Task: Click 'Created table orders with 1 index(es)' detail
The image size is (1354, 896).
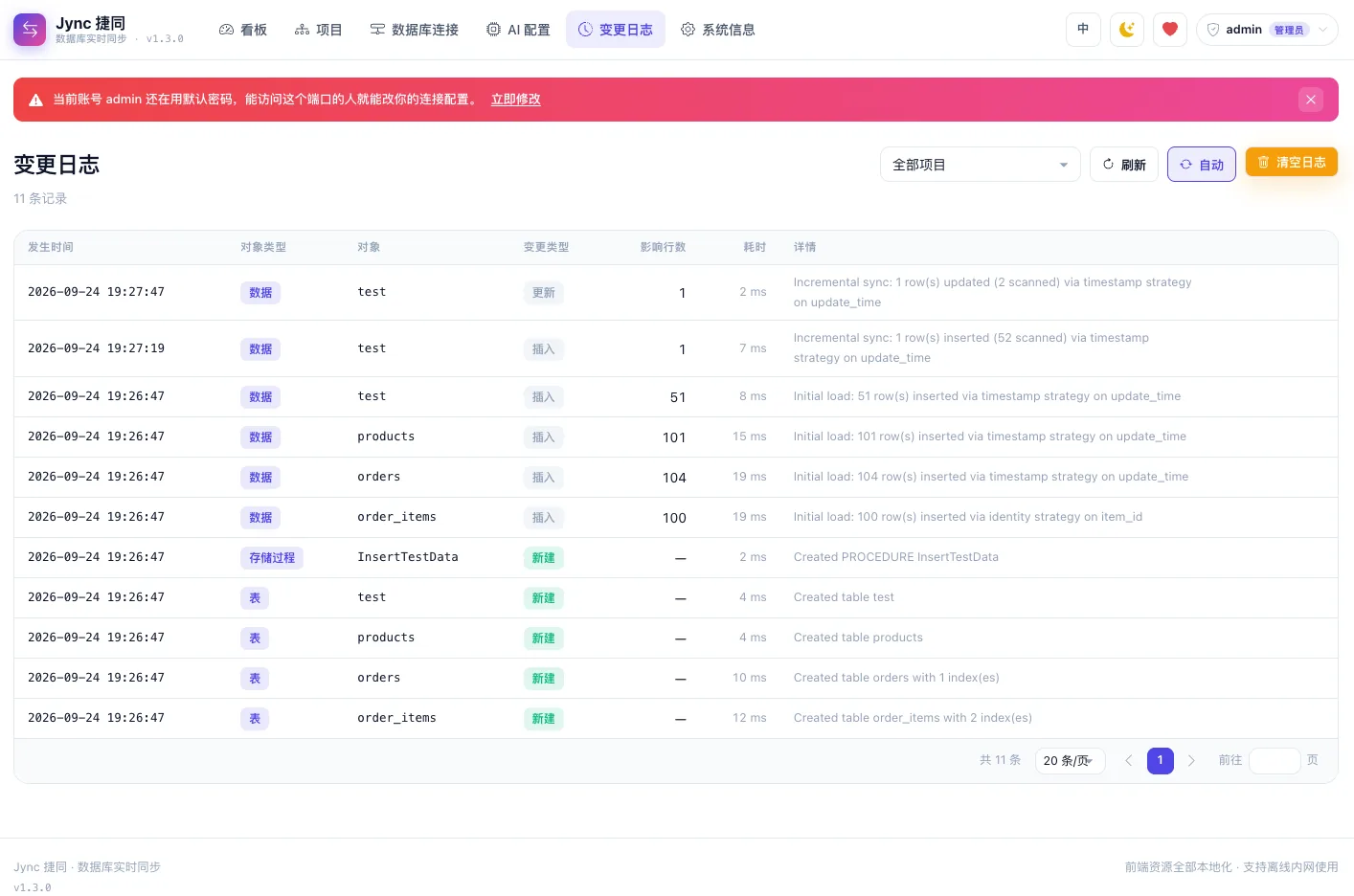Action: (x=896, y=678)
